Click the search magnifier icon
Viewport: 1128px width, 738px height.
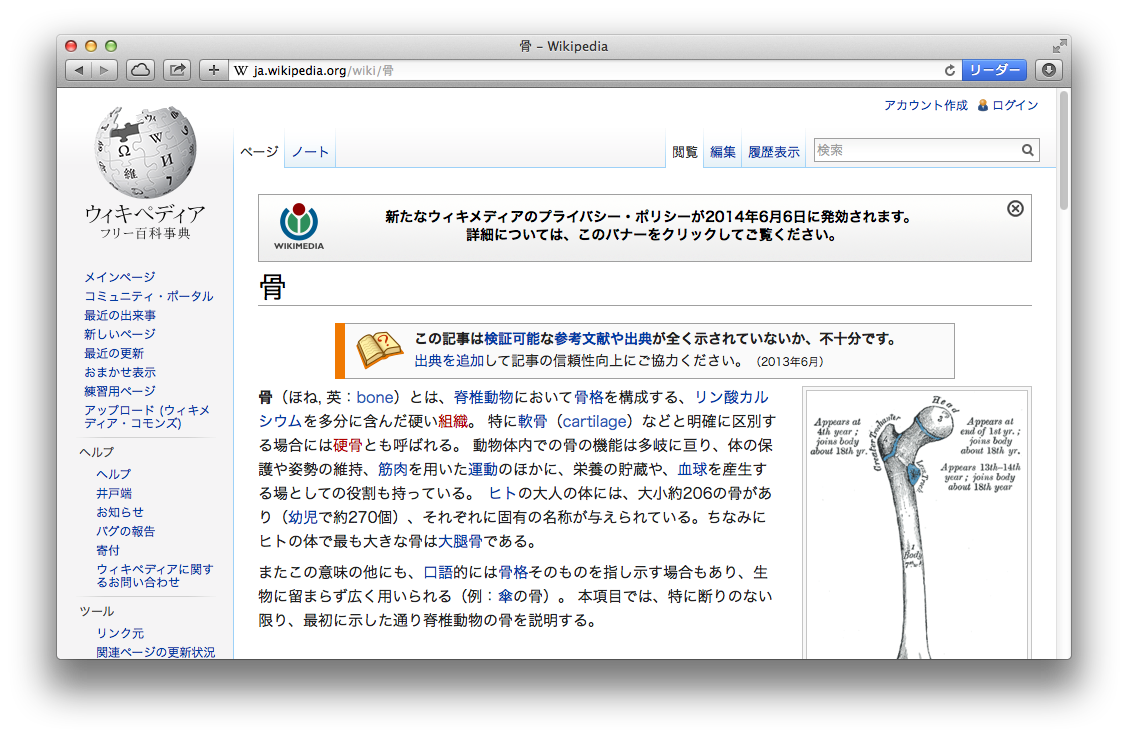(x=1027, y=150)
